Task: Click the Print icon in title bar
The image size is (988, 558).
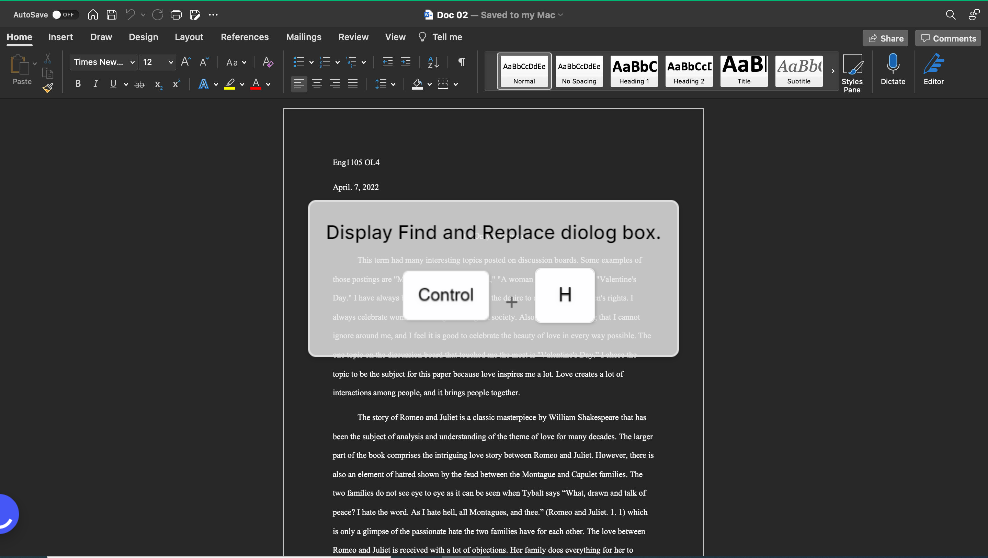Action: [176, 15]
